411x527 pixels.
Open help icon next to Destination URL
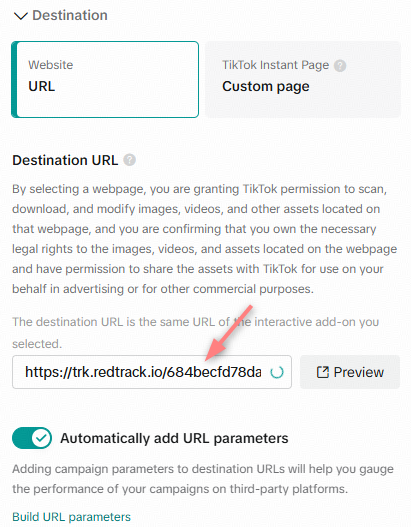point(129,160)
